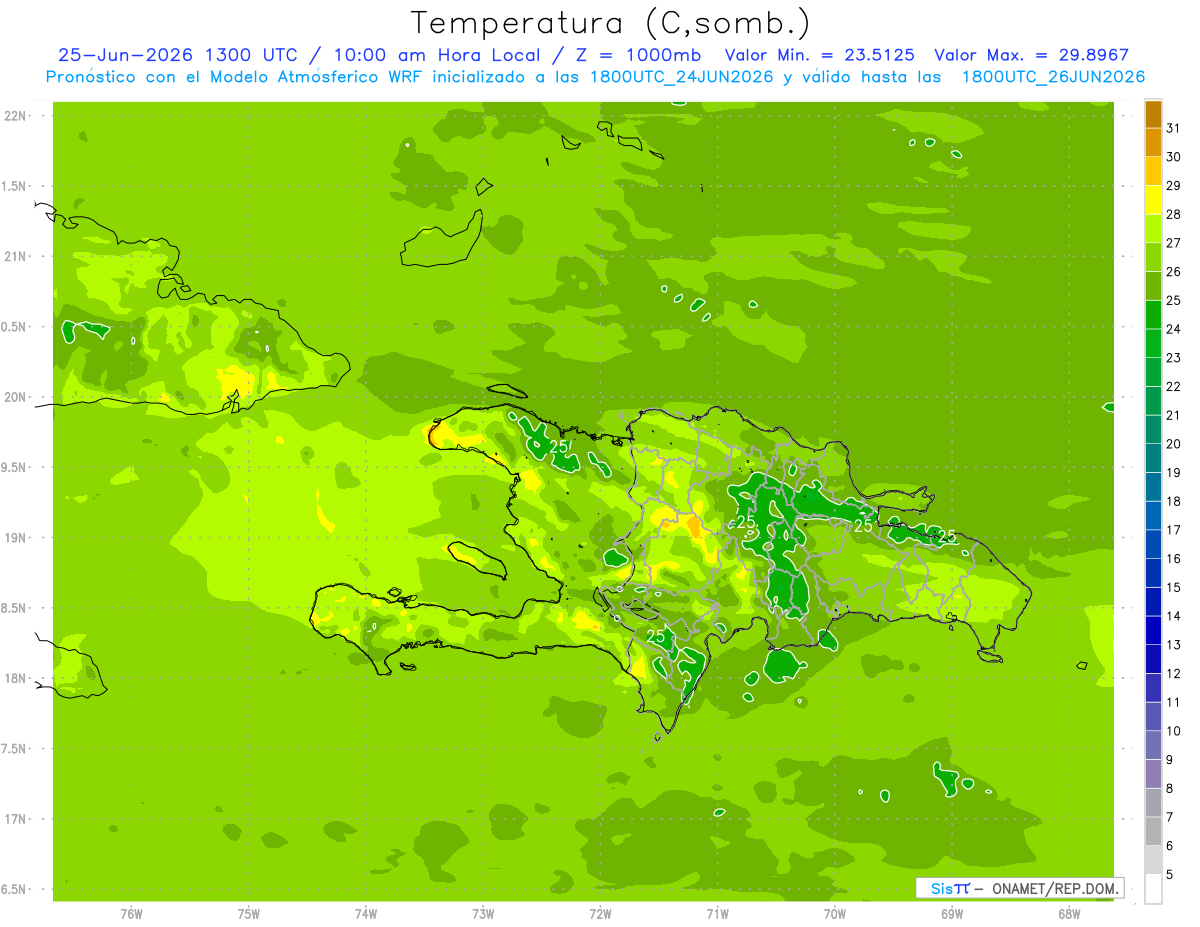Screen dimensions: 1200x927
Task: Click the legend value "5"
Action: point(1170,874)
